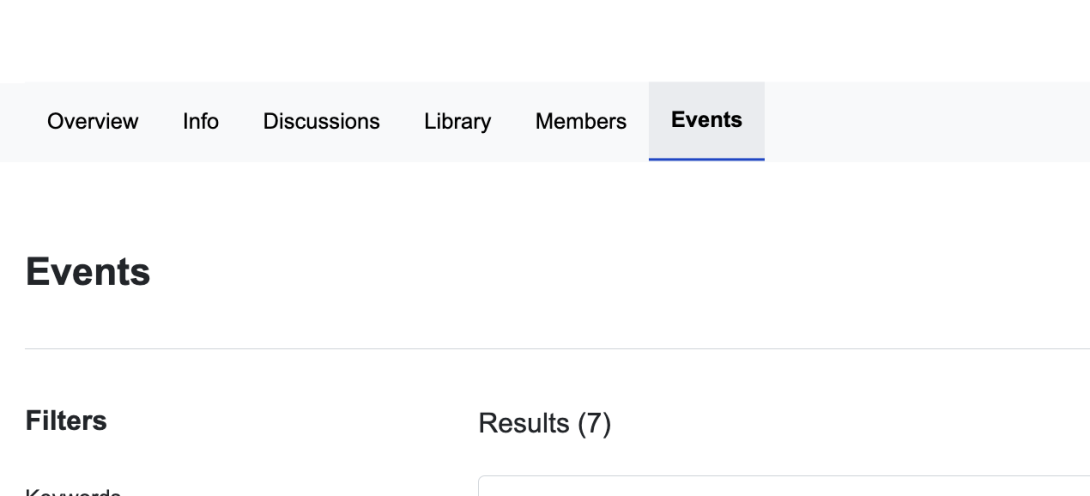Go to the Discussions tab

pyautogui.click(x=321, y=122)
